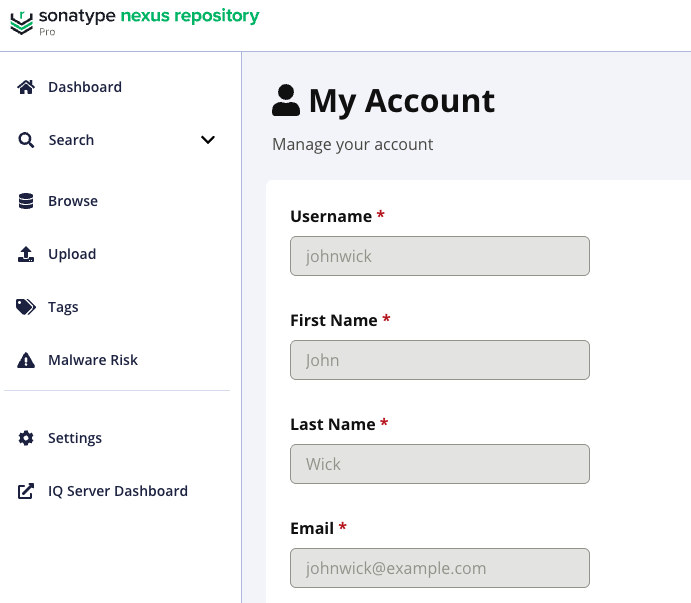
Task: Expand the Search menu chevron
Action: click(208, 140)
